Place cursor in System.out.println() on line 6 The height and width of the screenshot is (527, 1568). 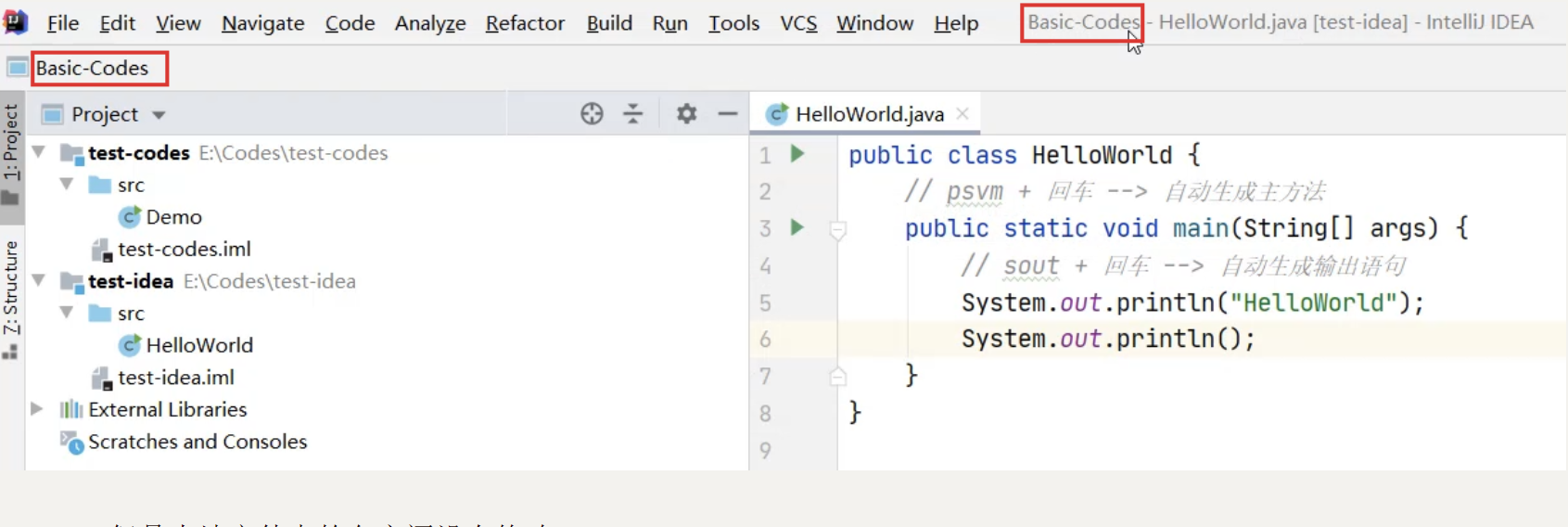tap(1108, 339)
